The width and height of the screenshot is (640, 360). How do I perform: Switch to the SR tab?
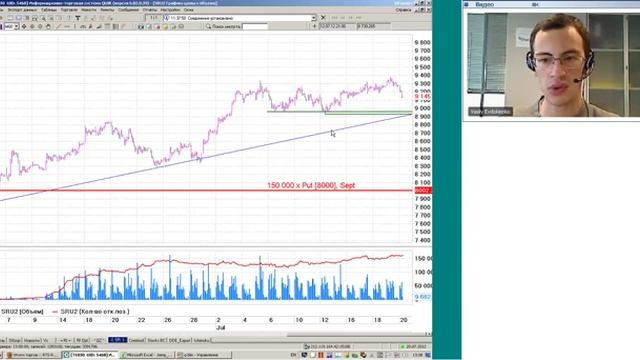point(118,340)
